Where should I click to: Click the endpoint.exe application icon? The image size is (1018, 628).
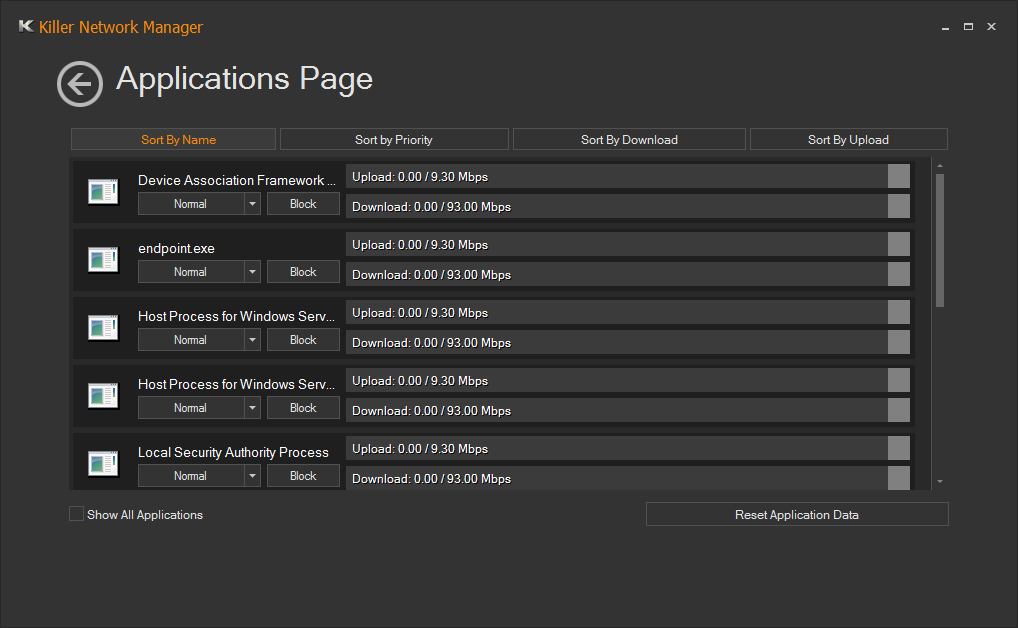[x=103, y=260]
